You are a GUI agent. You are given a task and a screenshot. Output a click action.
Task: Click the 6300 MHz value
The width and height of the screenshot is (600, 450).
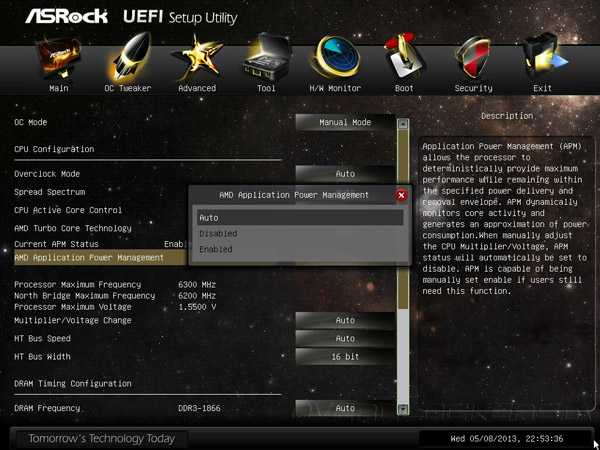coord(197,285)
